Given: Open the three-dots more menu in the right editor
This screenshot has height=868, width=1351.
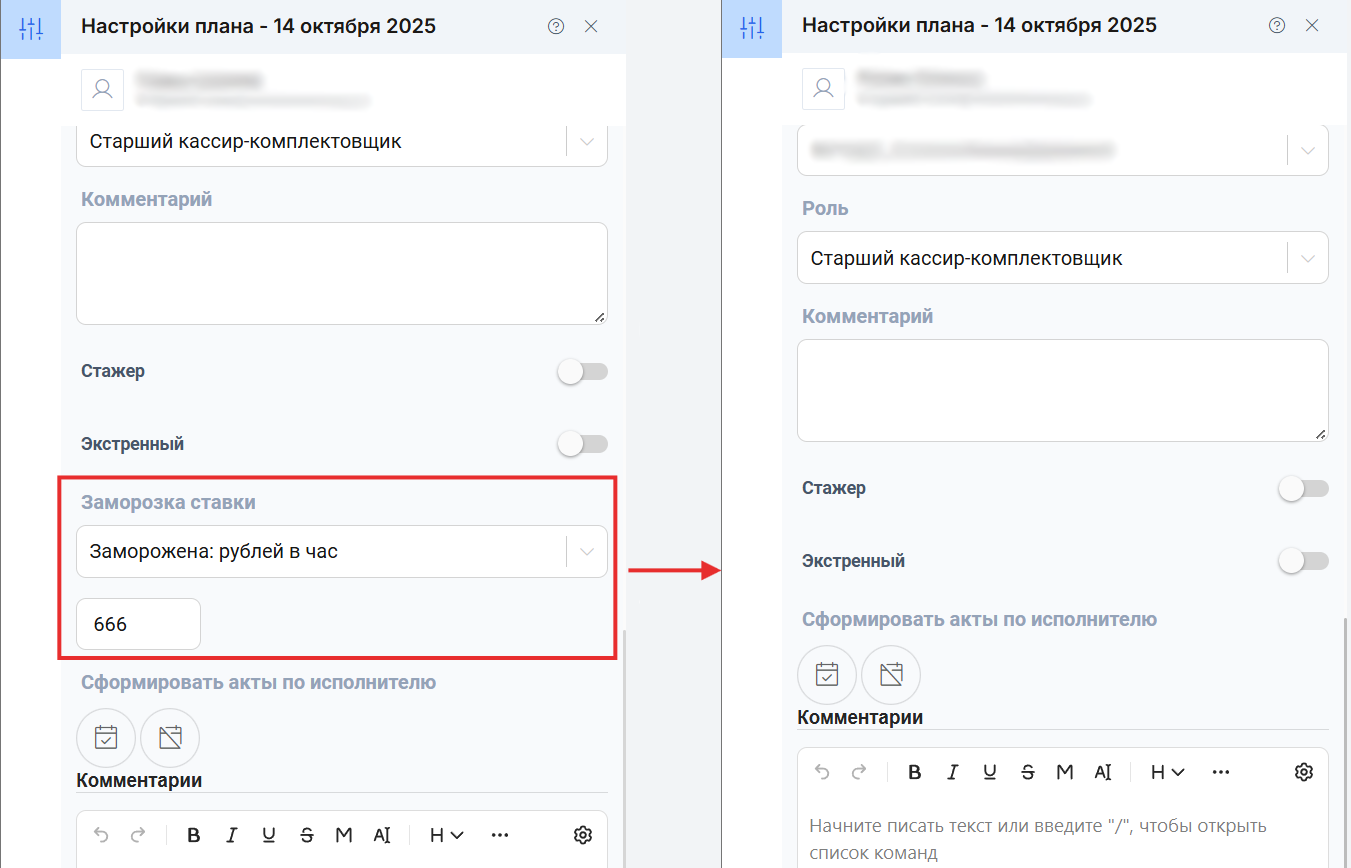Looking at the screenshot, I should coord(1220,772).
